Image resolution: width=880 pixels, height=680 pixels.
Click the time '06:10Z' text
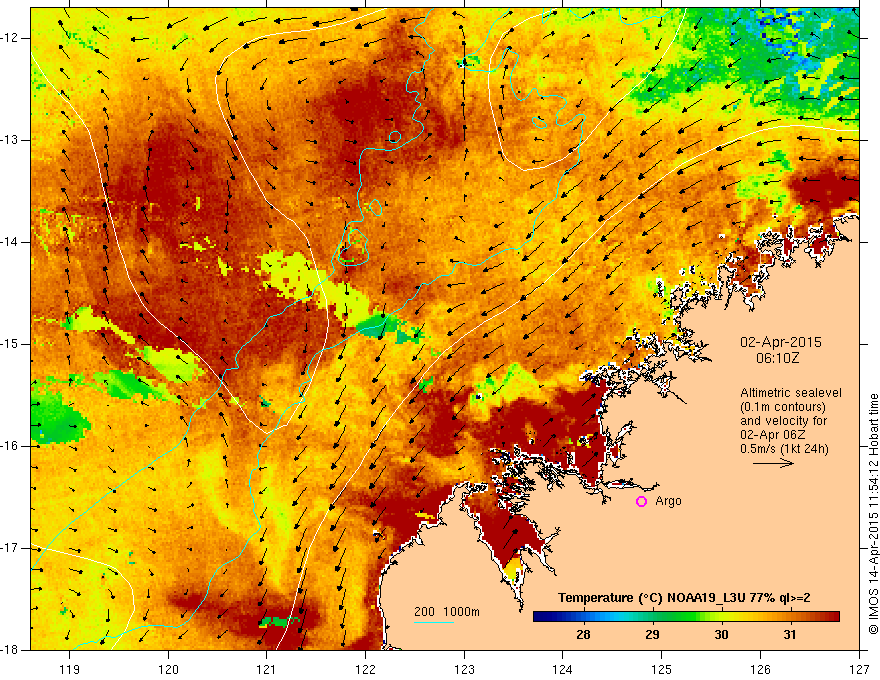(777, 357)
